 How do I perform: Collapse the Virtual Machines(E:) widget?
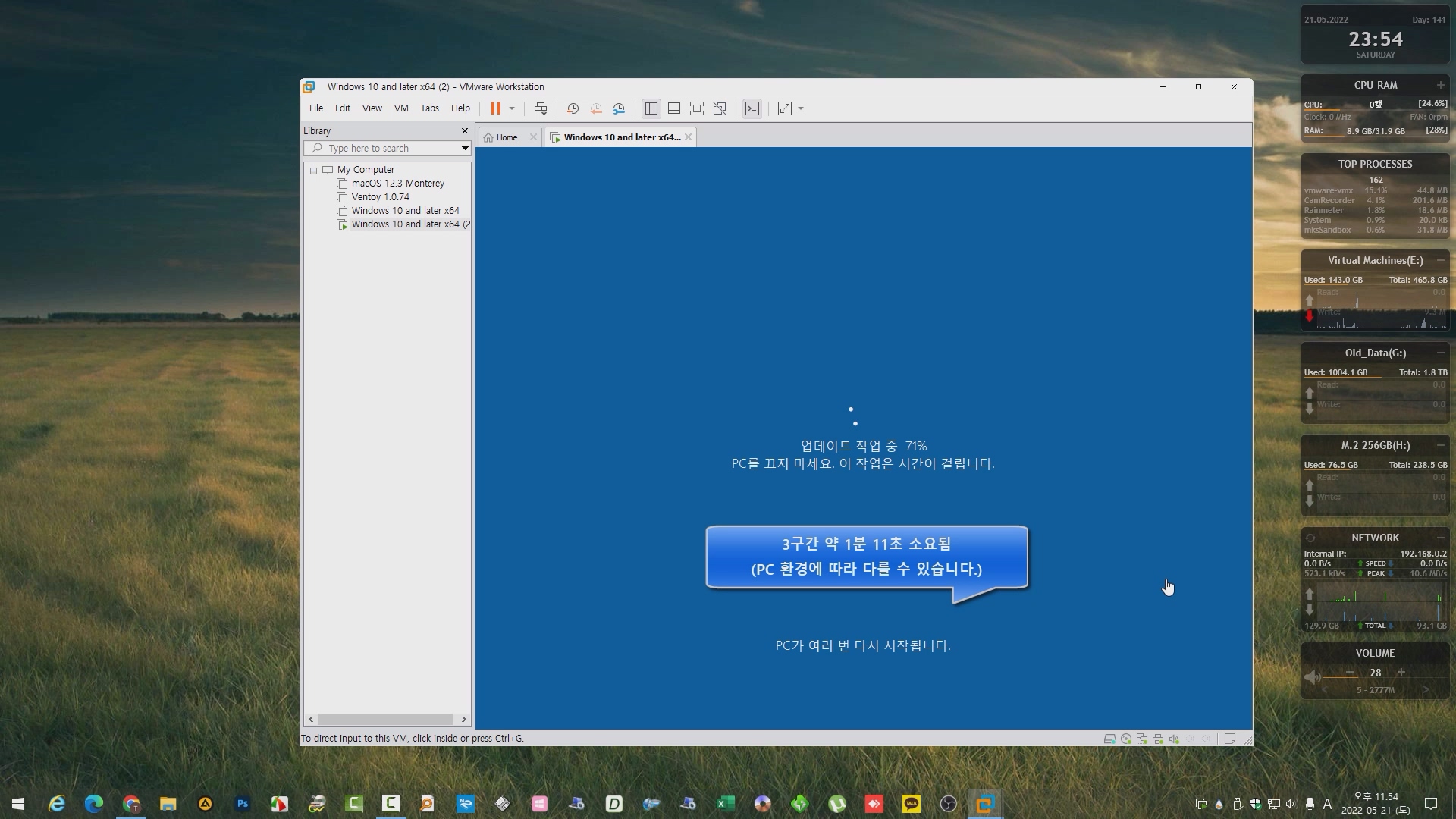point(1440,260)
